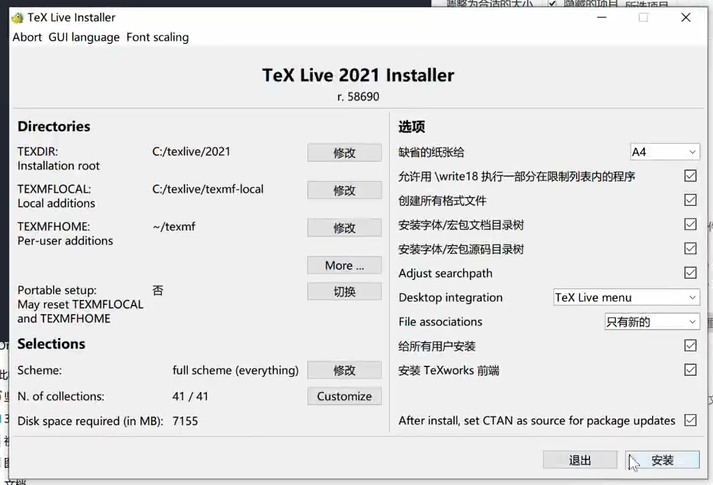Open the Abort menu
The height and width of the screenshot is (485, 713).
click(27, 37)
